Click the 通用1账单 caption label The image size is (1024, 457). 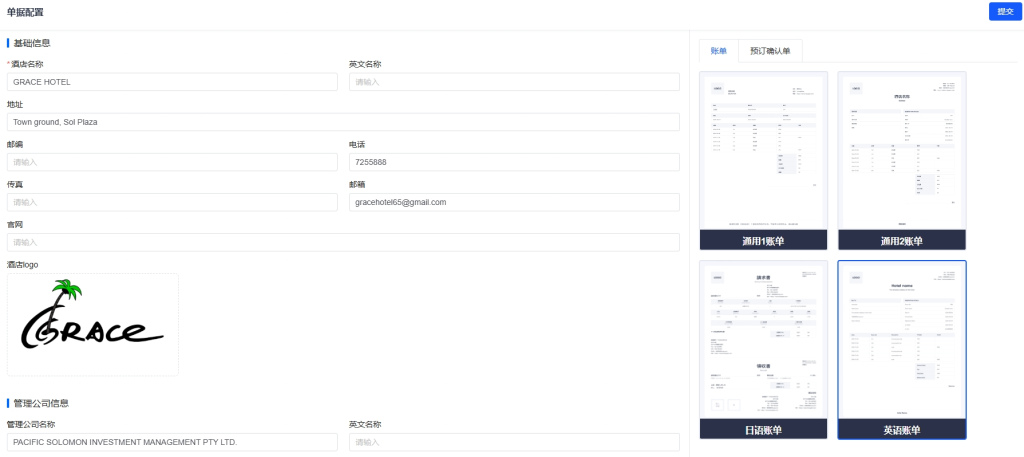click(x=763, y=241)
